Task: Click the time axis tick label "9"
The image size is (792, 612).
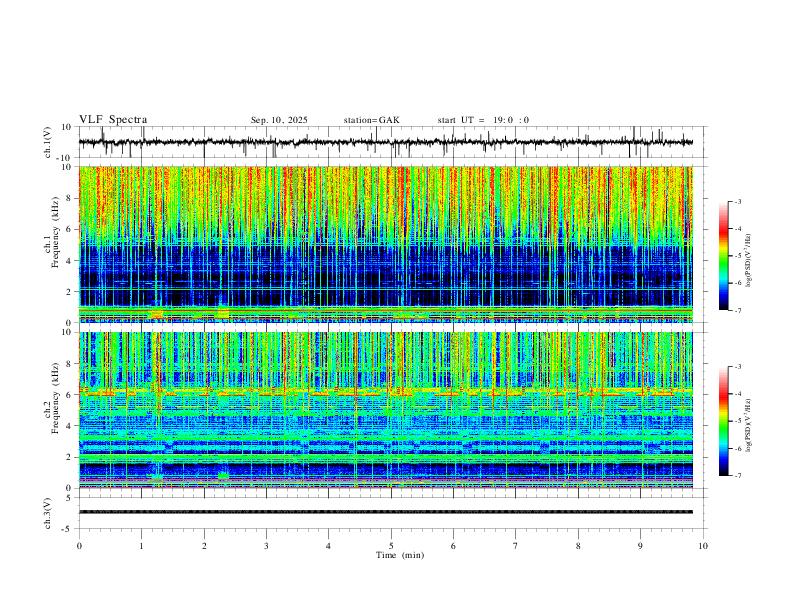Action: 640,546
